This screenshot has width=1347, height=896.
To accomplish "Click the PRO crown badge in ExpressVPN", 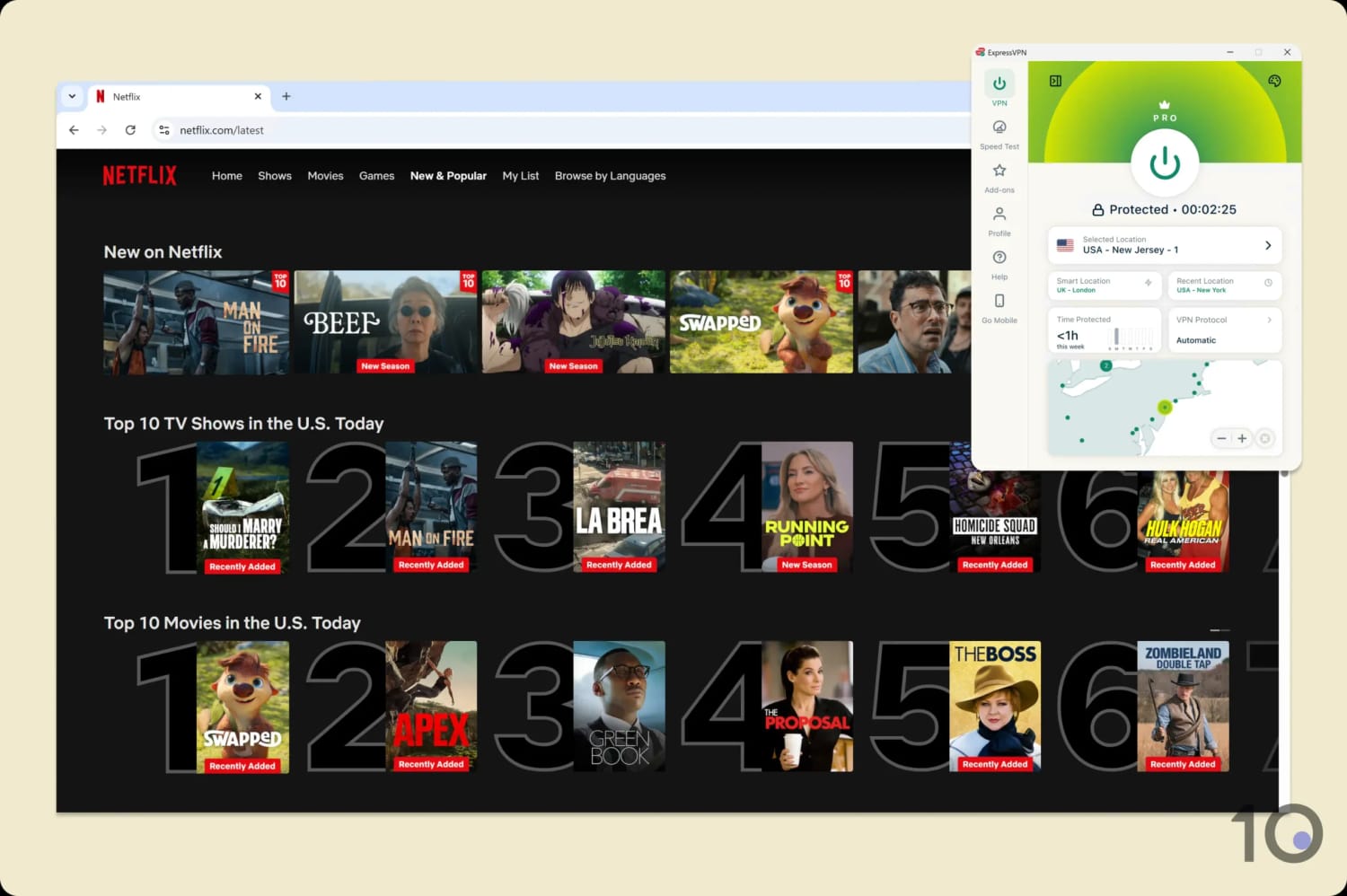I will (x=1165, y=111).
